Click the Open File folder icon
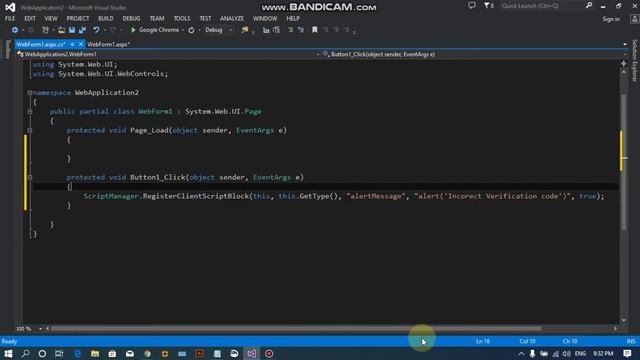 (61, 30)
